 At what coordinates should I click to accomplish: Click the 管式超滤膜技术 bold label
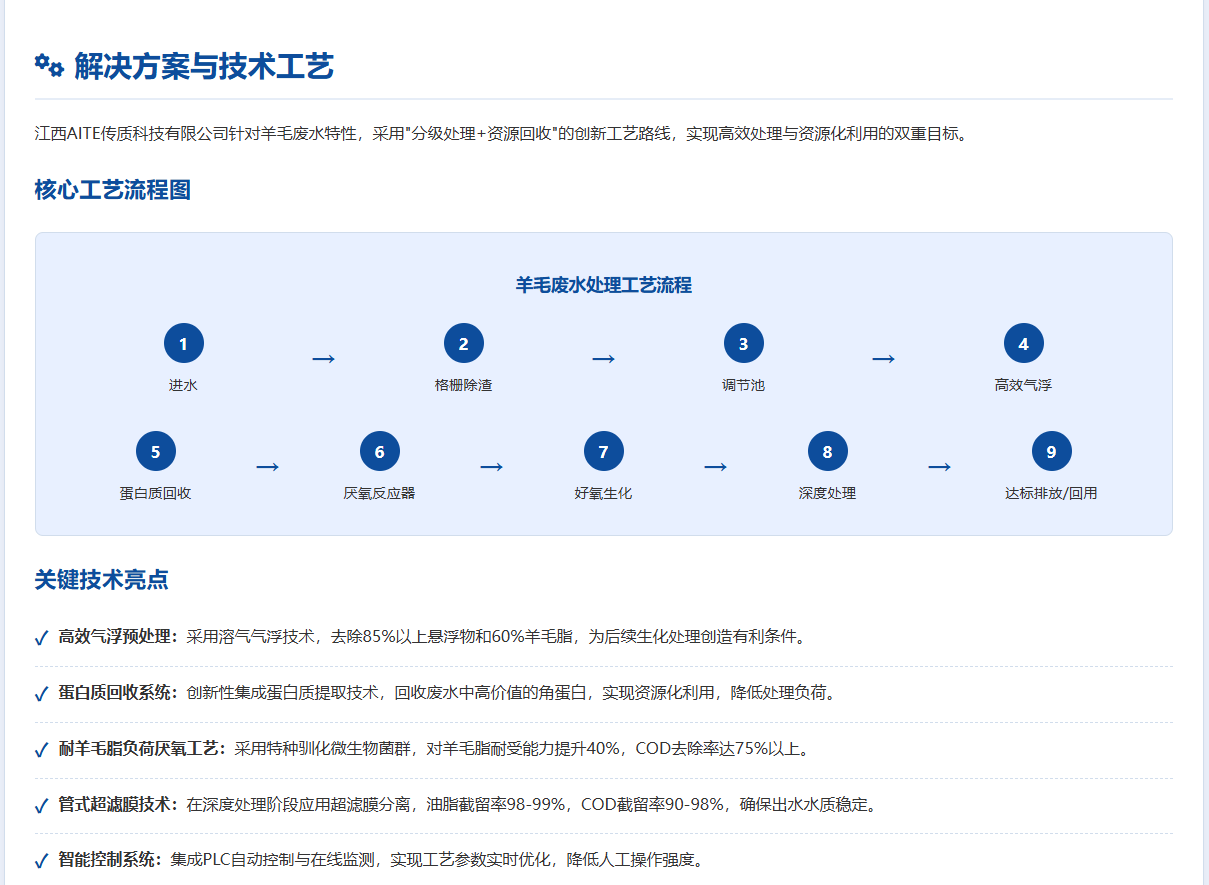tap(118, 805)
